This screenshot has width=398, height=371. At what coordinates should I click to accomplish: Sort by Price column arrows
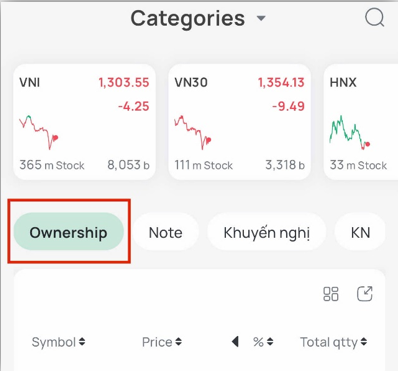pos(179,342)
